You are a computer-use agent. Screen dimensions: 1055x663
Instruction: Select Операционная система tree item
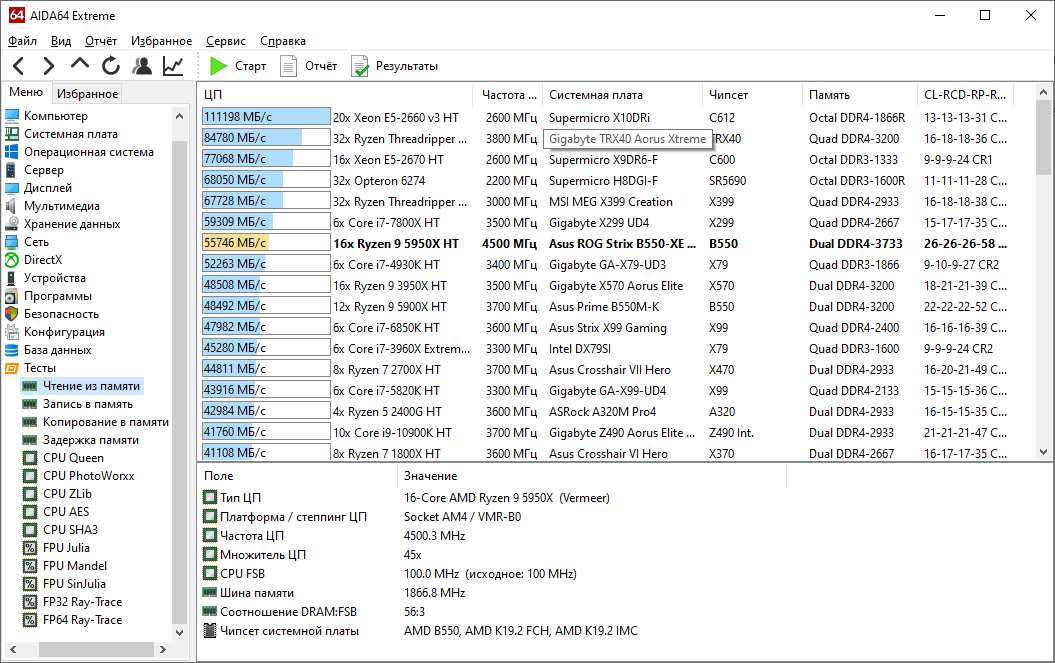coord(89,152)
